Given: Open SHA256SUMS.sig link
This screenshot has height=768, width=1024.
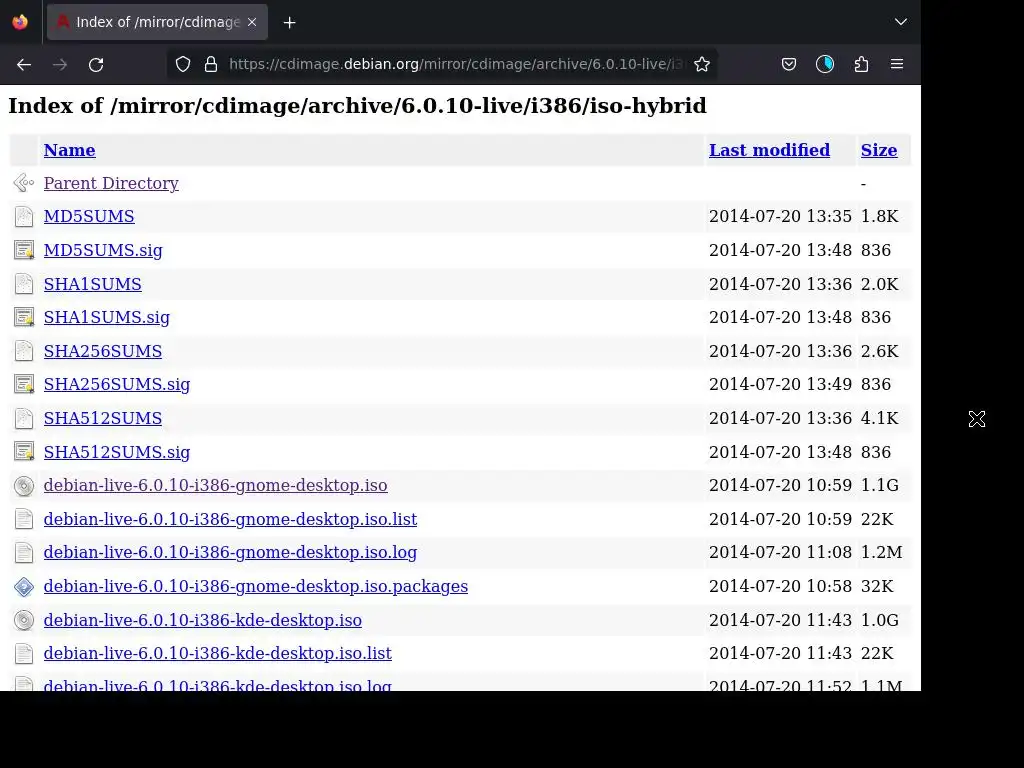Looking at the screenshot, I should click(117, 385).
